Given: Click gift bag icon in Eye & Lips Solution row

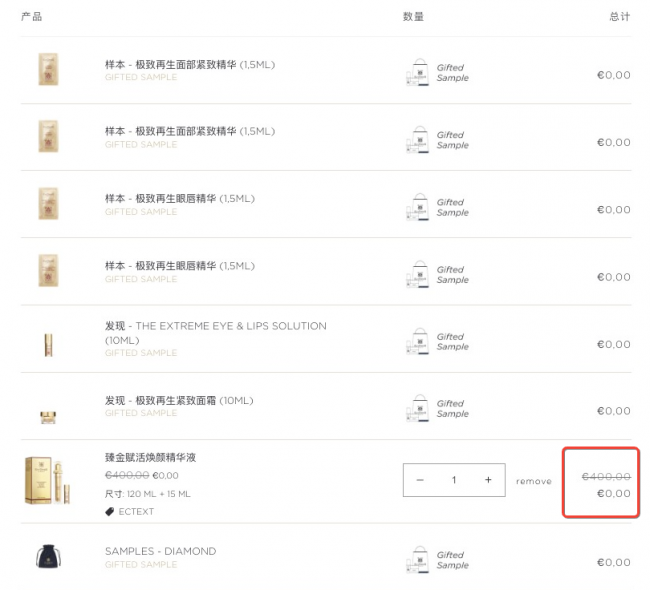Looking at the screenshot, I should [418, 341].
